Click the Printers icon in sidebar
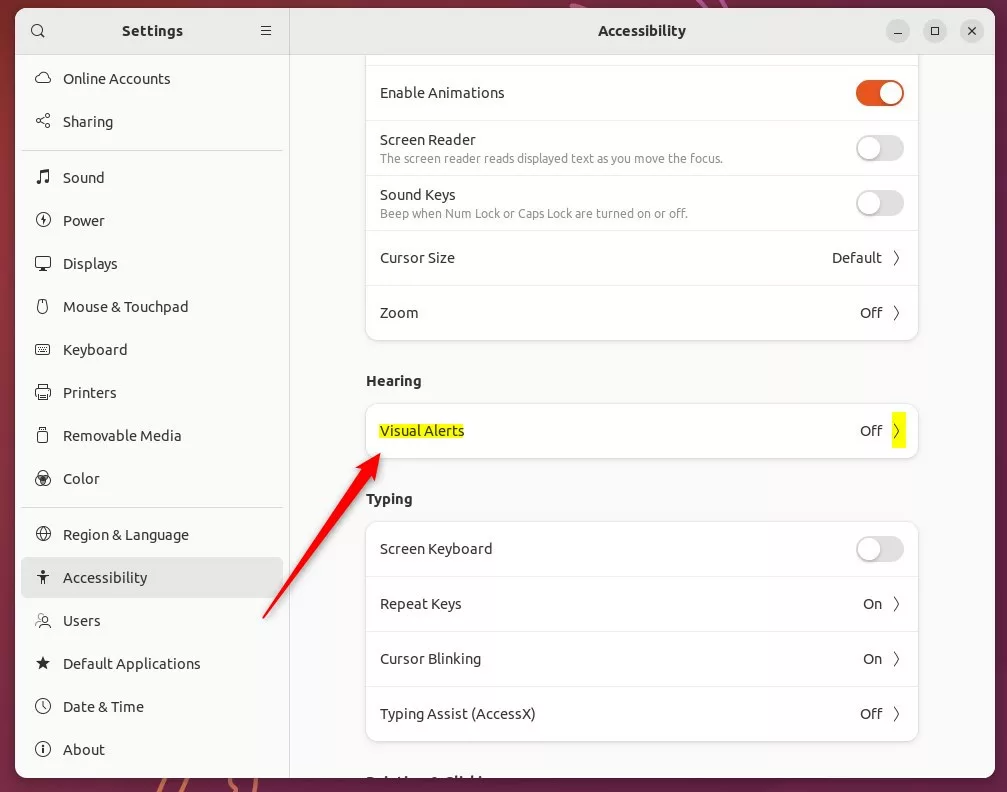1007x792 pixels. coord(43,392)
